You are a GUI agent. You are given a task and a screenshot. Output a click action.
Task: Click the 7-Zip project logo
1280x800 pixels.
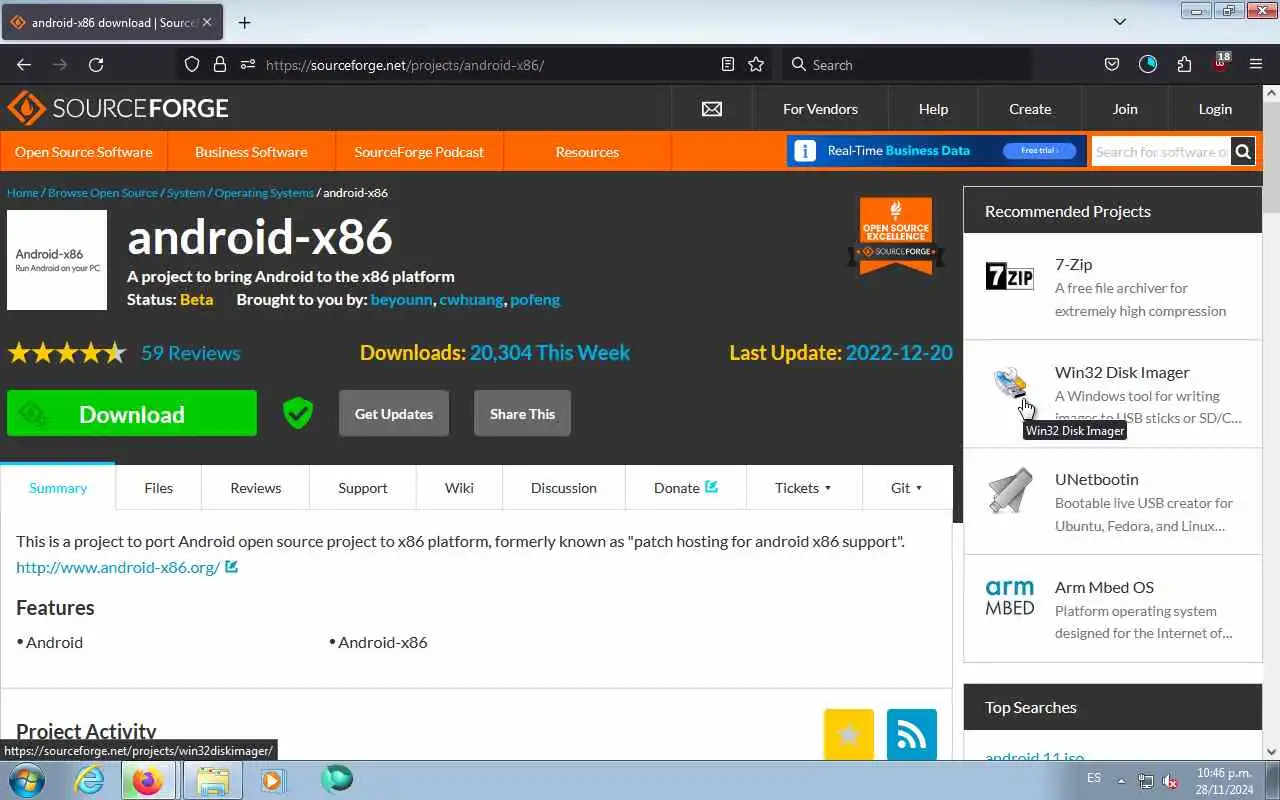(1010, 276)
